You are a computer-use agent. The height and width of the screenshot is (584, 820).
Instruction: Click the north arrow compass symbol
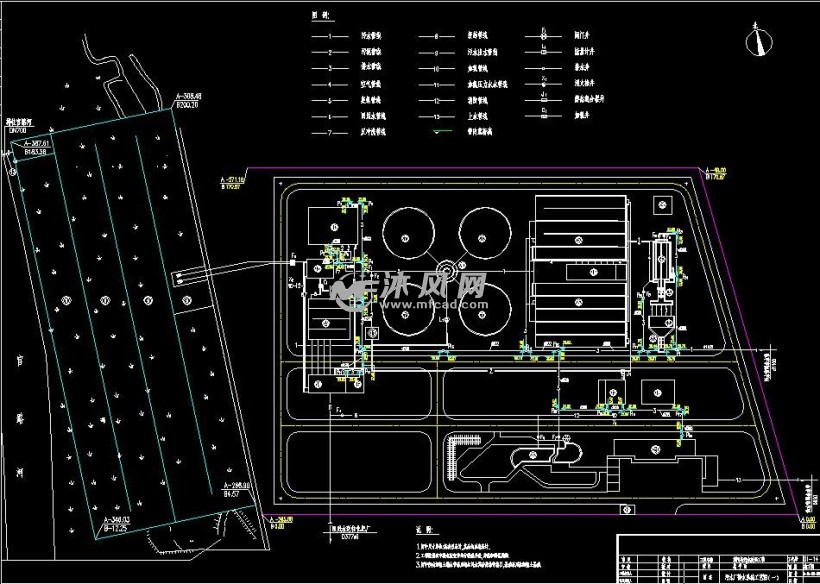click(x=759, y=41)
